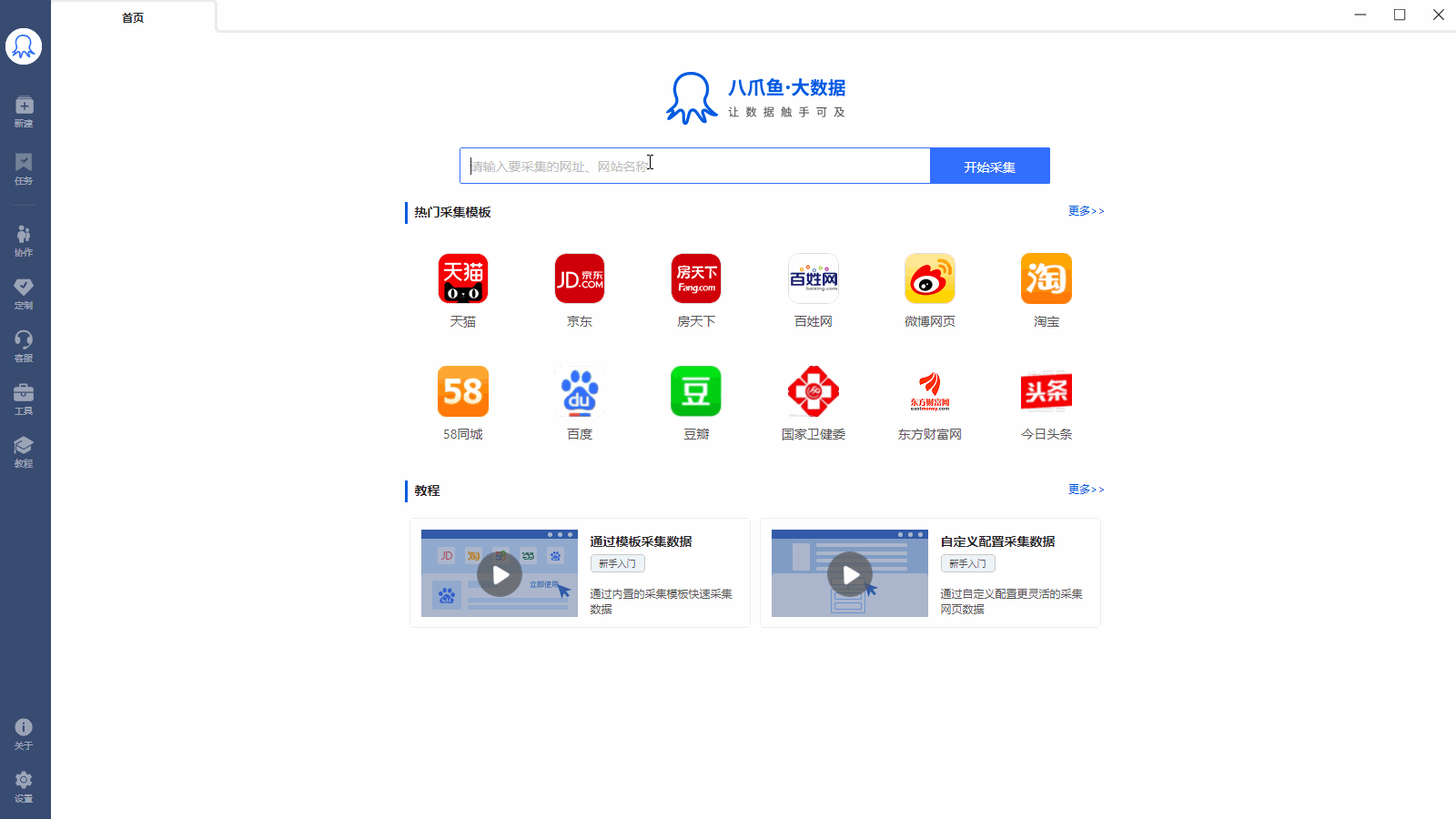This screenshot has width=1456, height=819.
Task: Click the 新建 (New) sidebar icon
Action: (24, 111)
